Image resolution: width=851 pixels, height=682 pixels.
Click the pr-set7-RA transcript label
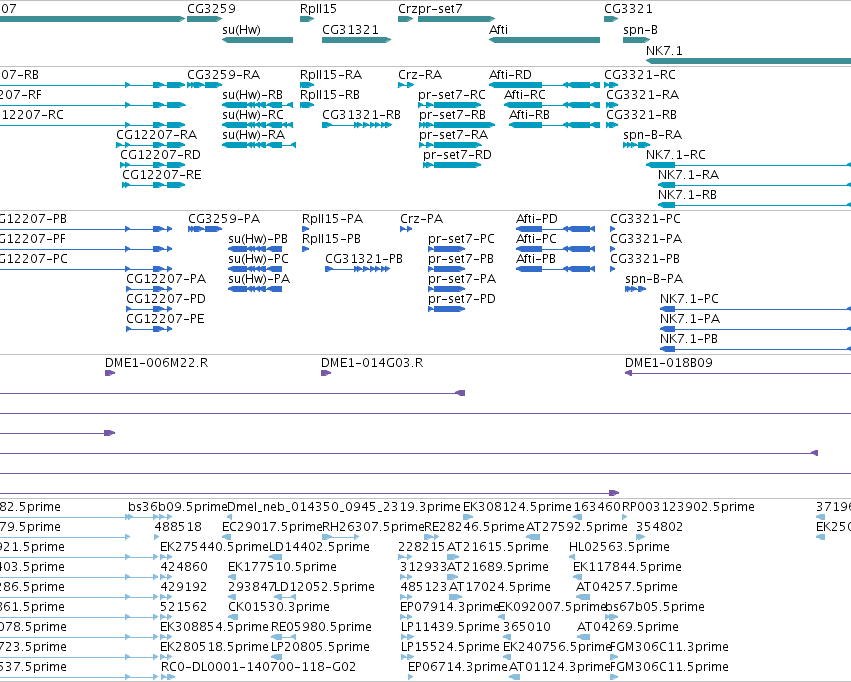(x=453, y=135)
